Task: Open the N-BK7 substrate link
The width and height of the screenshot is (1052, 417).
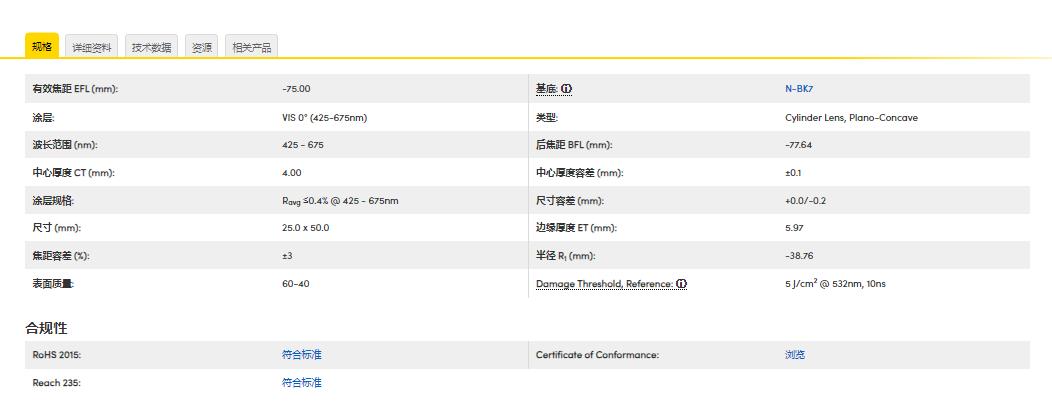Action: 798,89
